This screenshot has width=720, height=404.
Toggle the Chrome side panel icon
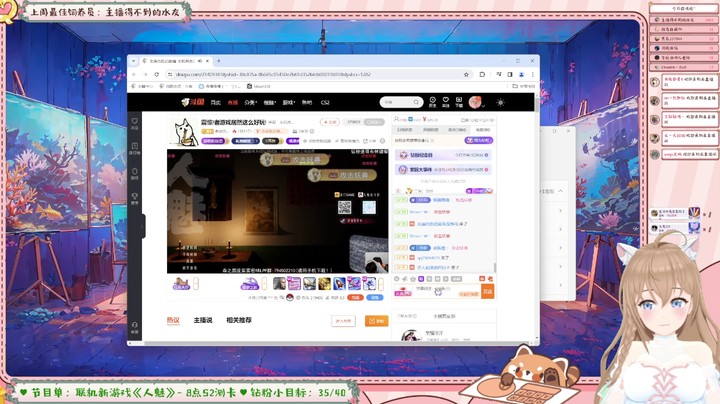point(510,74)
